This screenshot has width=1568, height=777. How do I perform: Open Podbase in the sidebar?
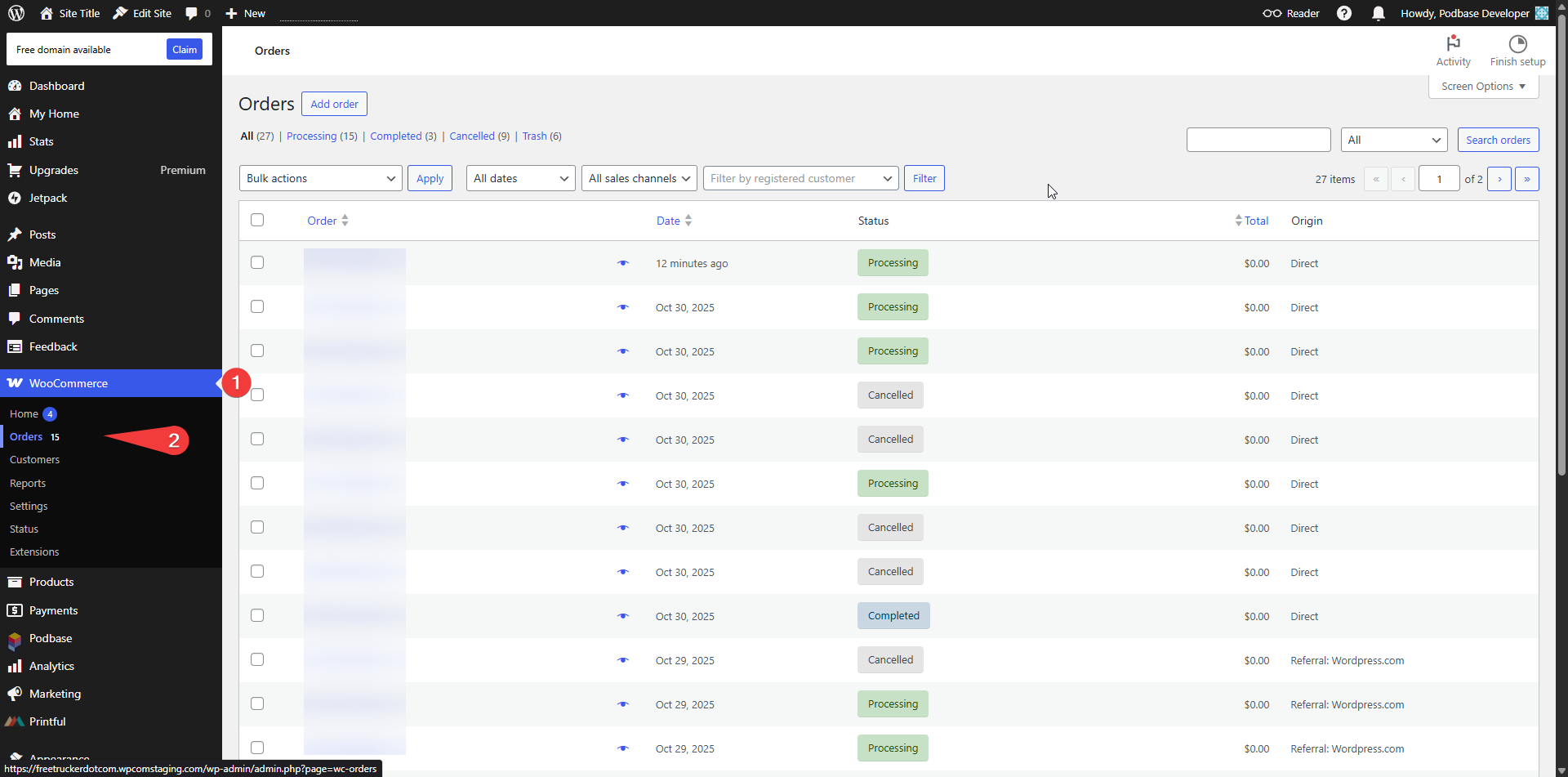(x=51, y=638)
